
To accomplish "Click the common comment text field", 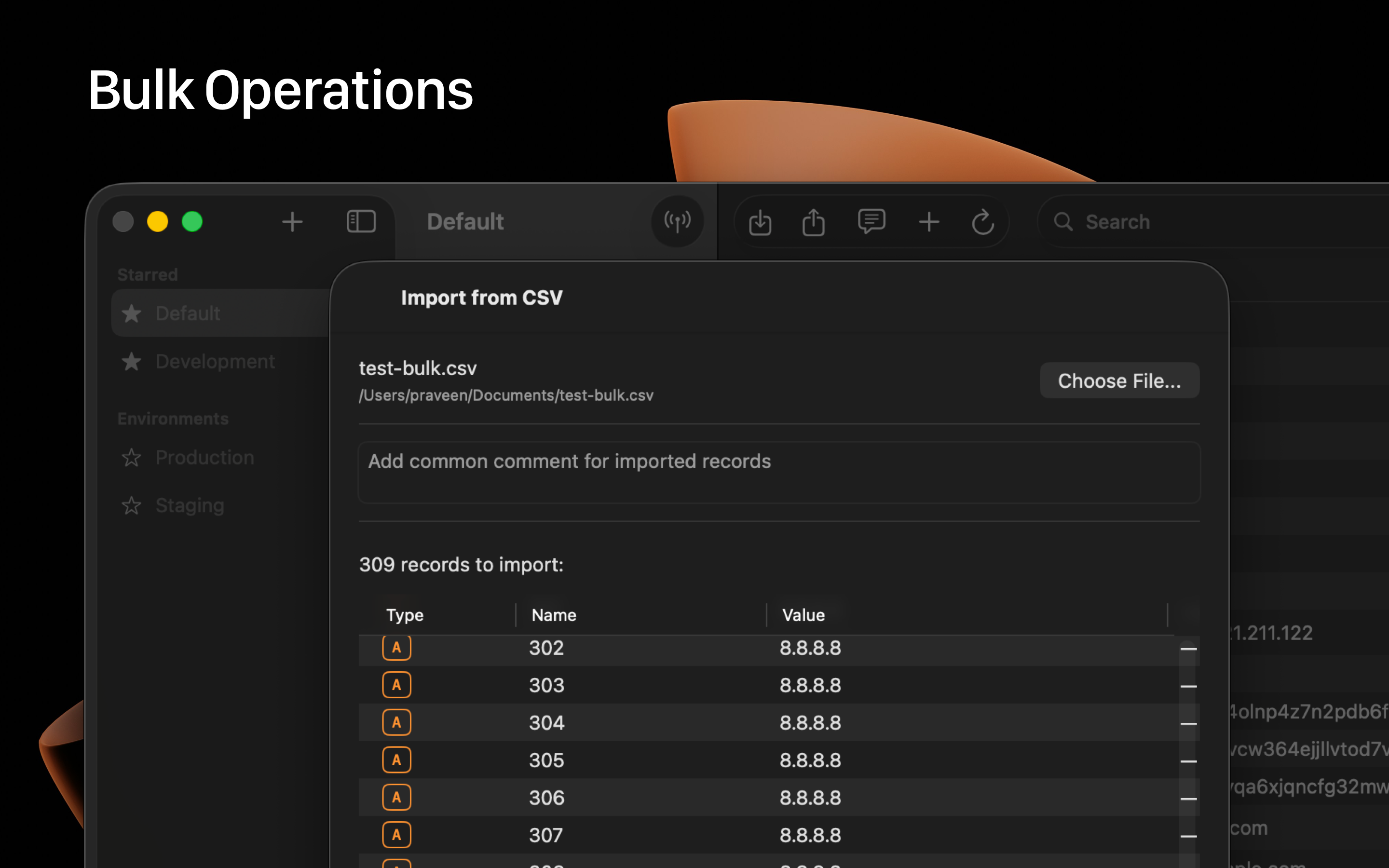I will tap(779, 473).
